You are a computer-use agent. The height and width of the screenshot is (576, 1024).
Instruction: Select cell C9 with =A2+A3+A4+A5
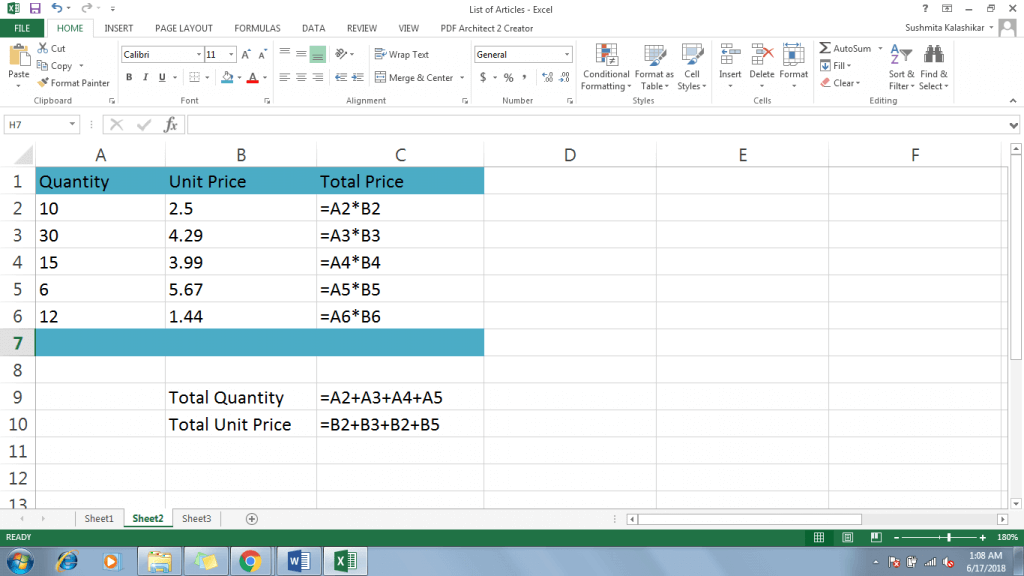coord(400,397)
